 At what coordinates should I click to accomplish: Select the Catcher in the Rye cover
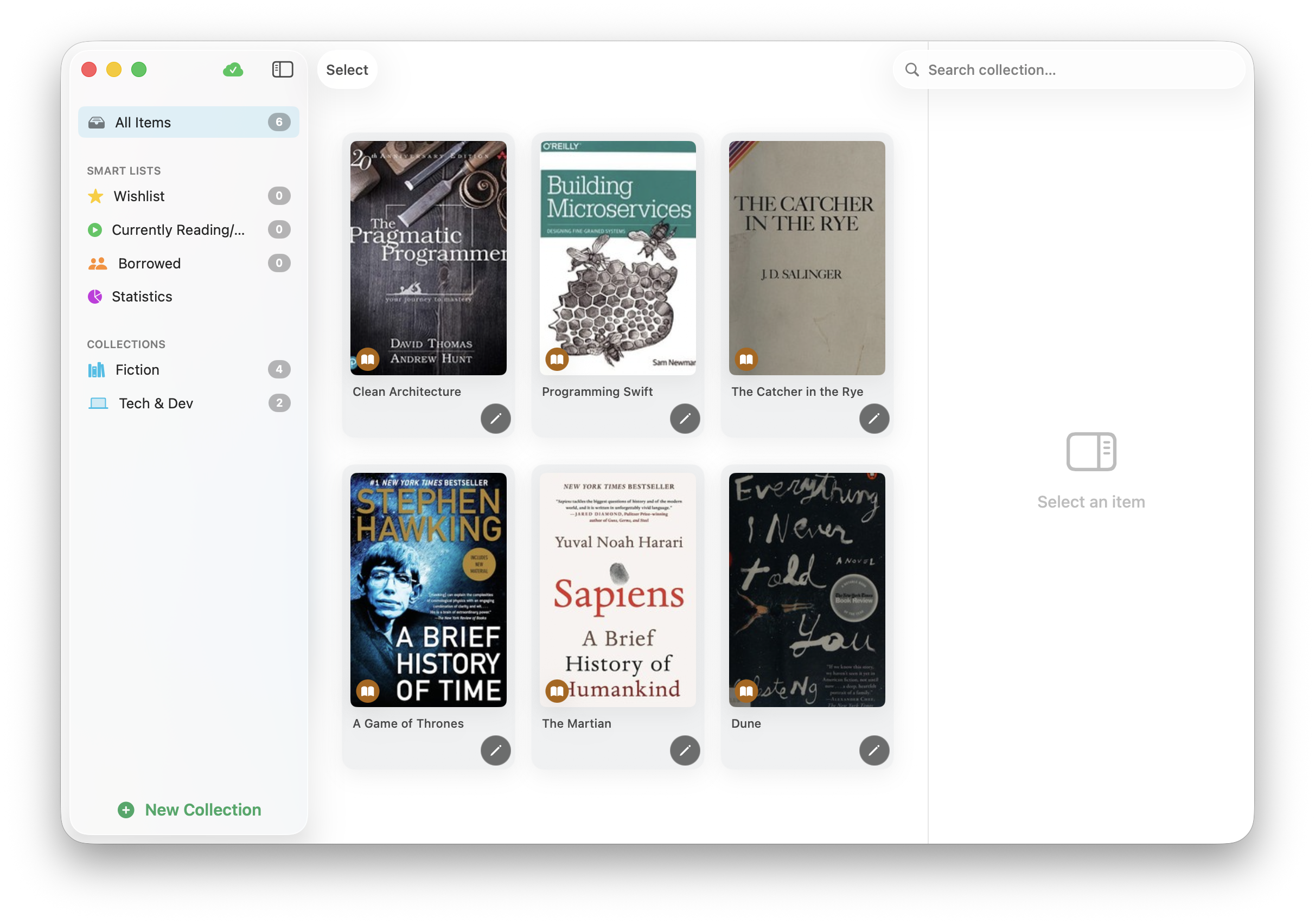[807, 258]
